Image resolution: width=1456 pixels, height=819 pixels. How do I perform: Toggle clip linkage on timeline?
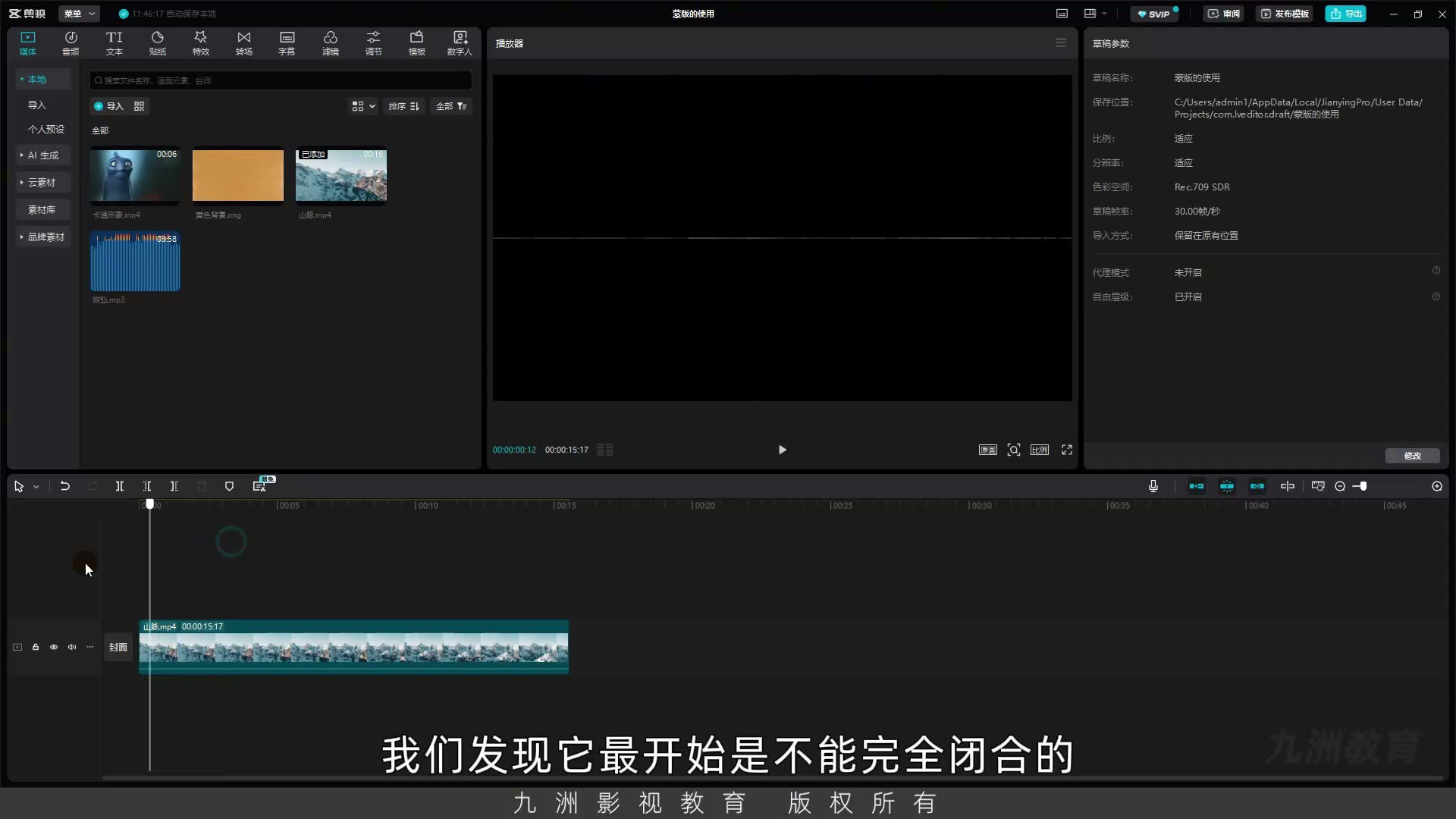1257,486
